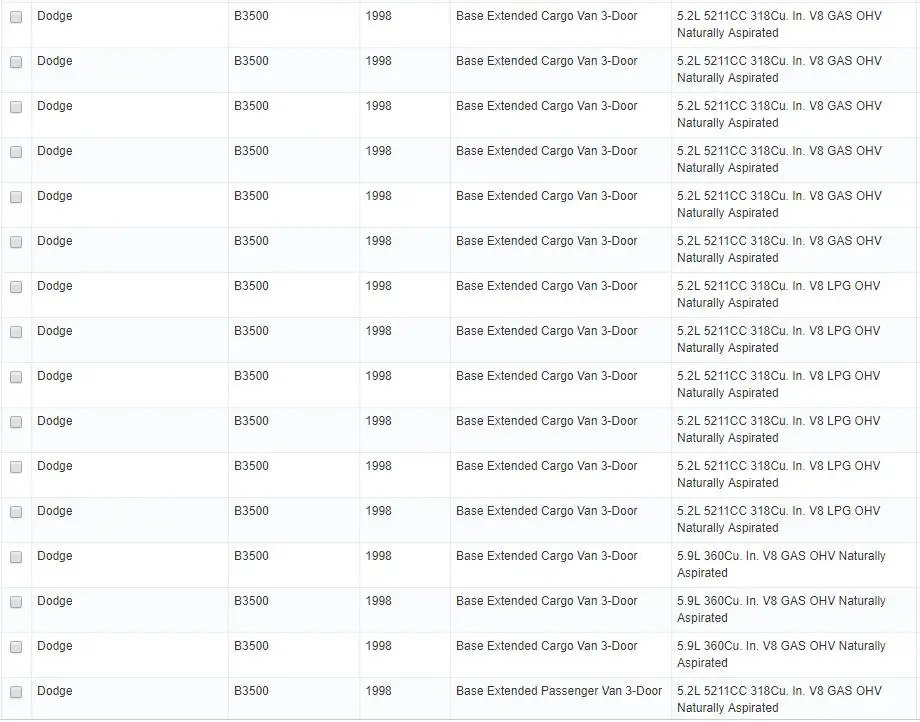This screenshot has width=920, height=722.
Task: Check the box for the Passenger Van row
Action: [x=16, y=692]
